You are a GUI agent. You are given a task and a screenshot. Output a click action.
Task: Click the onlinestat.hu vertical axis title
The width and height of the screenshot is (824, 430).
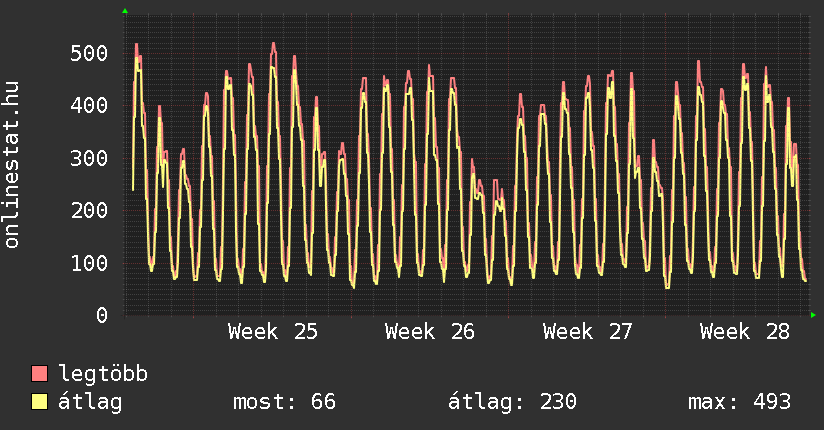pos(11,164)
